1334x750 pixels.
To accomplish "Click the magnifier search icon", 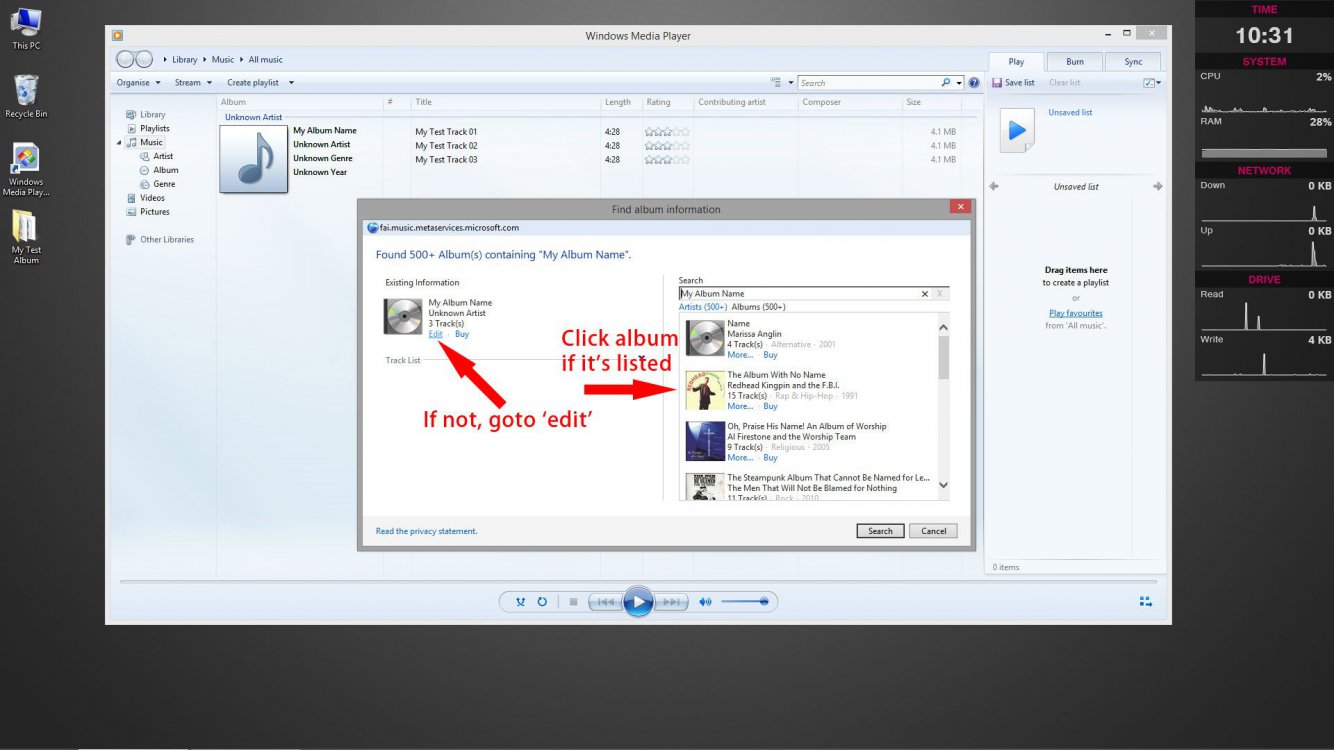I will (x=946, y=83).
